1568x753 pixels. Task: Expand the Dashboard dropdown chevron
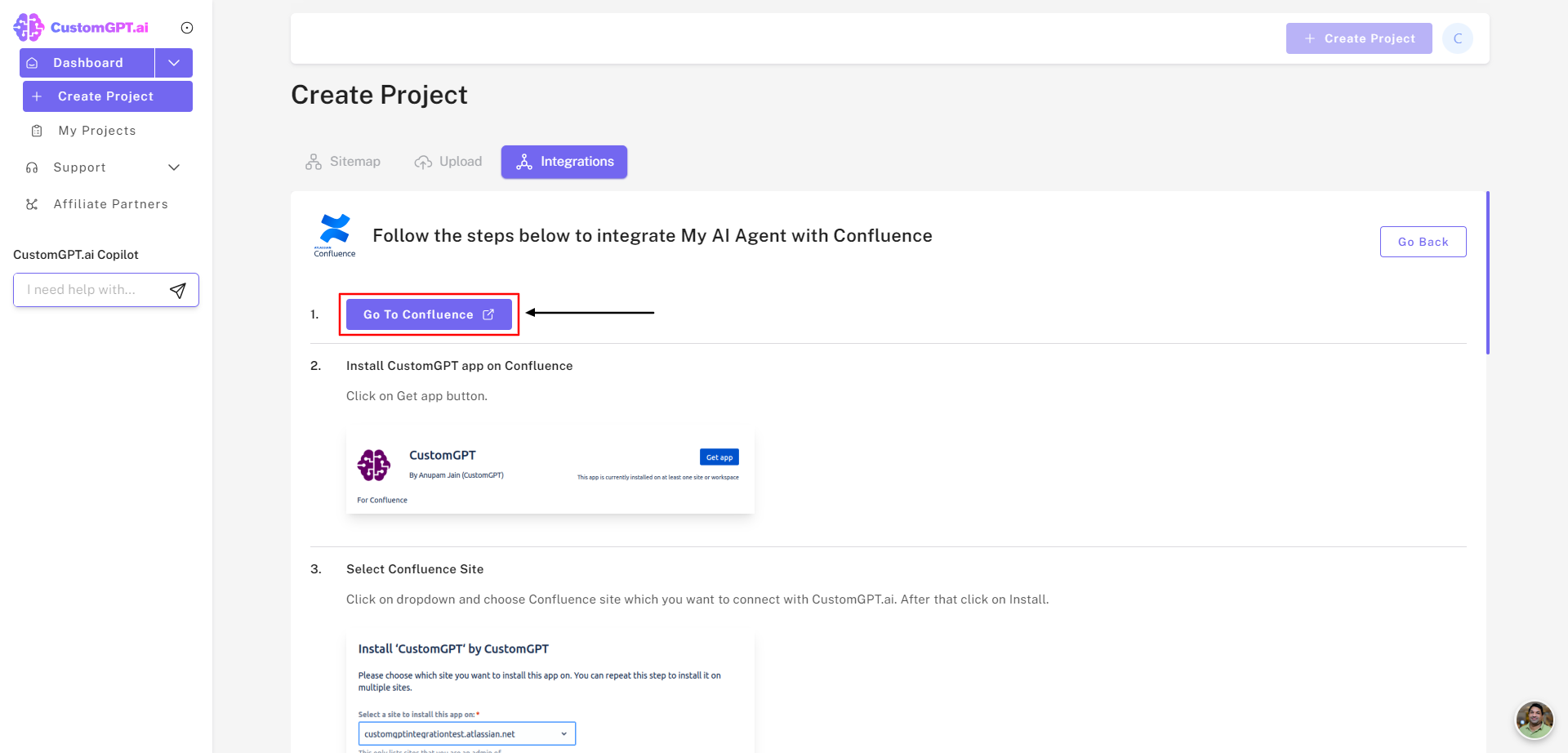tap(174, 63)
